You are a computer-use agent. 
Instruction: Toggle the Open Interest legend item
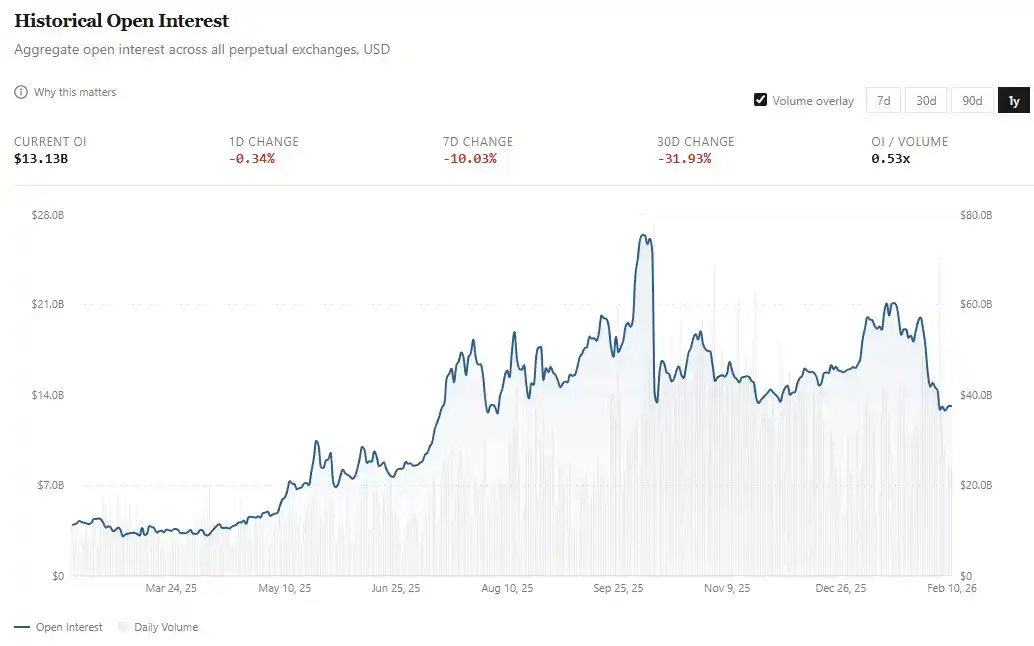[69, 627]
